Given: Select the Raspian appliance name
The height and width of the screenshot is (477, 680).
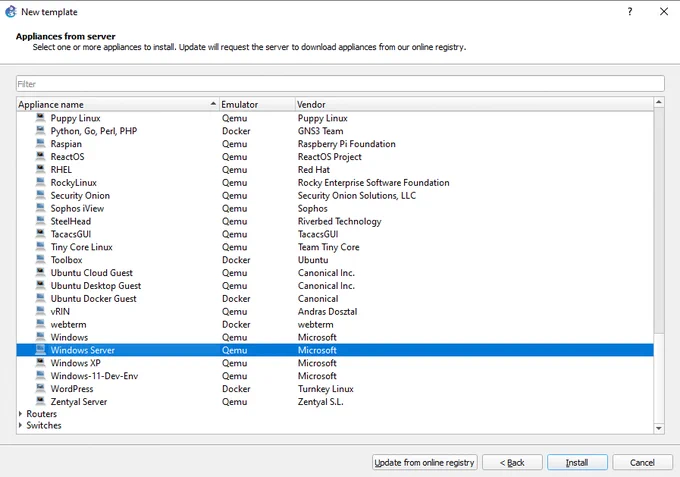Looking at the screenshot, I should [66, 144].
